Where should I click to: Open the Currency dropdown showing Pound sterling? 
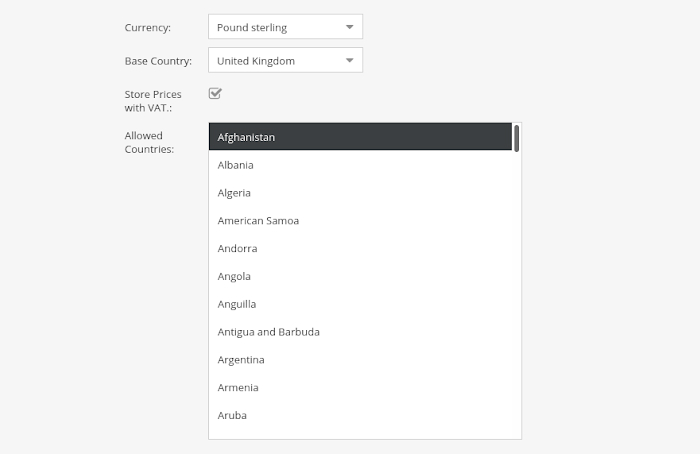285,27
